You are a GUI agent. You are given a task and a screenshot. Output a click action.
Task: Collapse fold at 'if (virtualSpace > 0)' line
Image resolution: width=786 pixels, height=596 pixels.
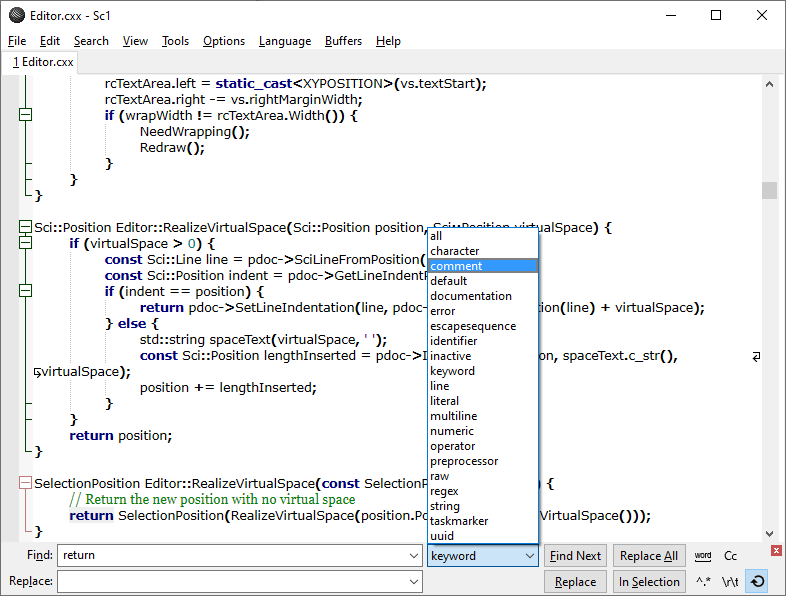coord(25,243)
